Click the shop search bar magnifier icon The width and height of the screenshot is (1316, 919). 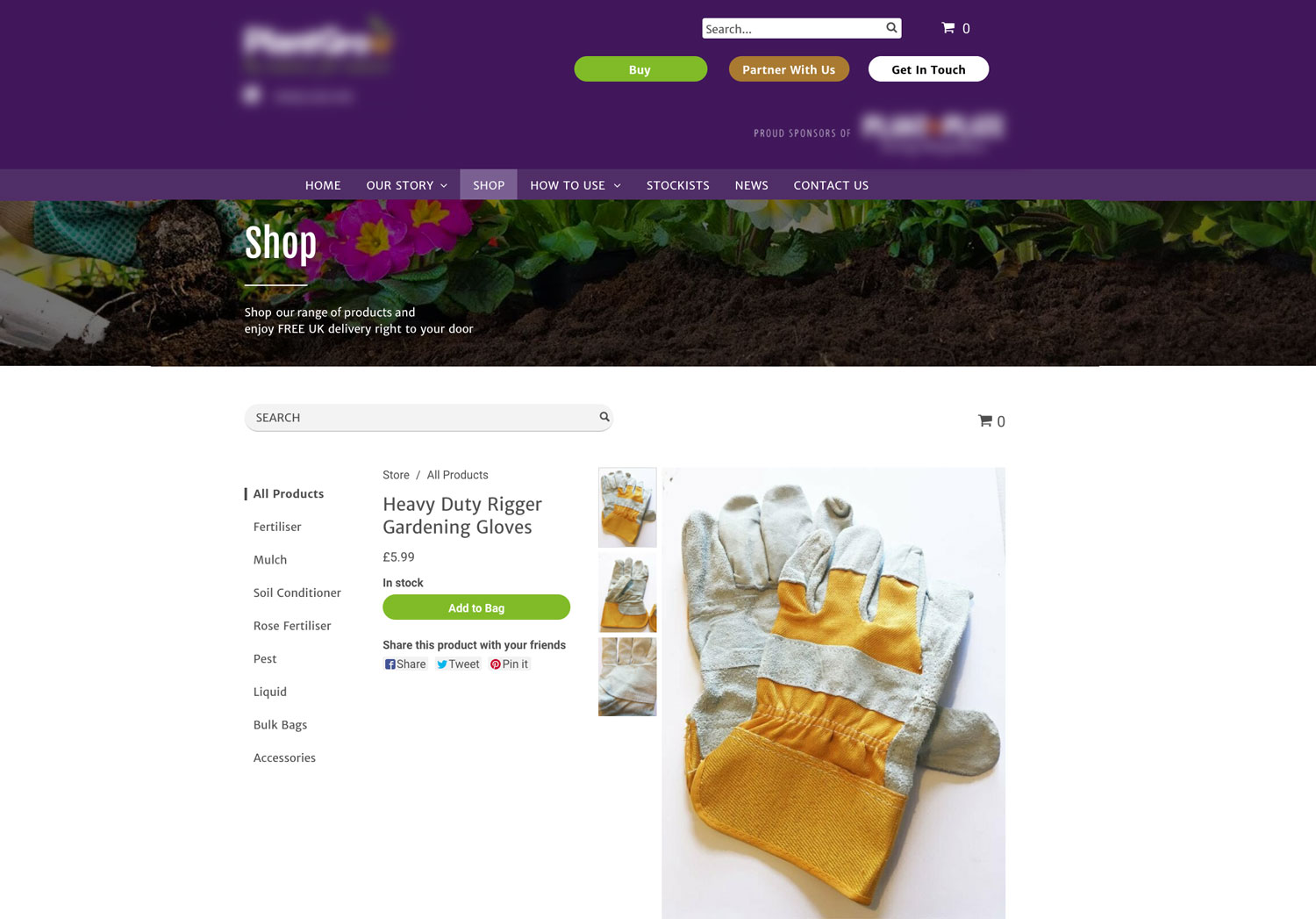[604, 417]
